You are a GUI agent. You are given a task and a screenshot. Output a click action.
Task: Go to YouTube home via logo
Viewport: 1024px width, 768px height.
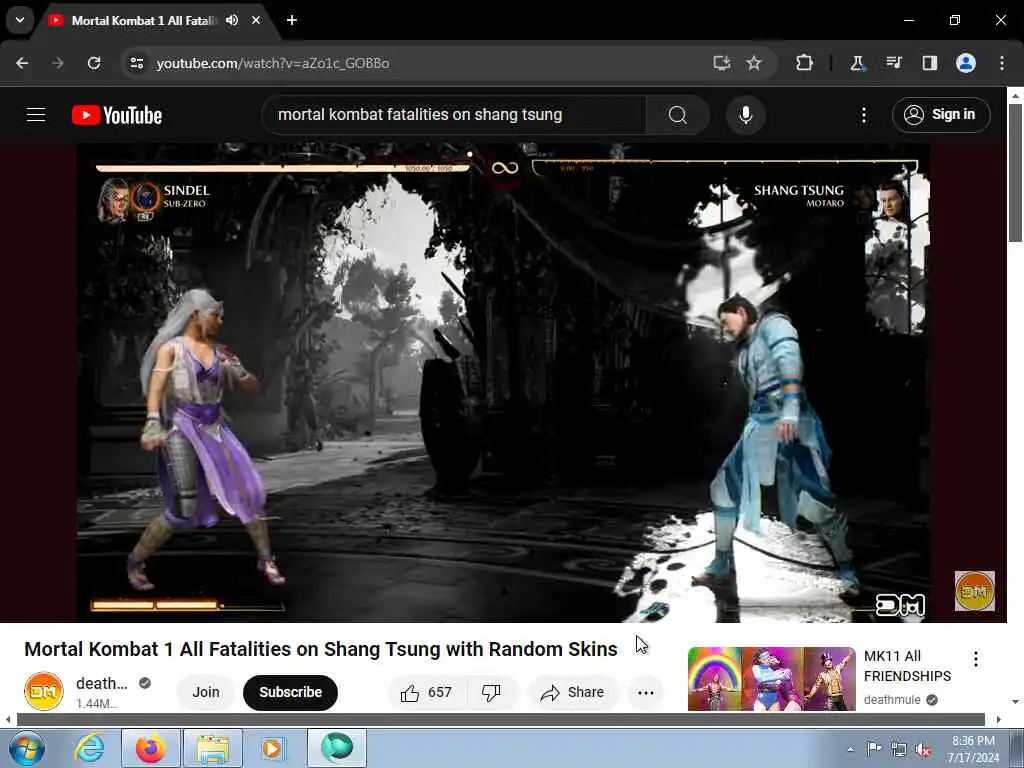click(117, 115)
